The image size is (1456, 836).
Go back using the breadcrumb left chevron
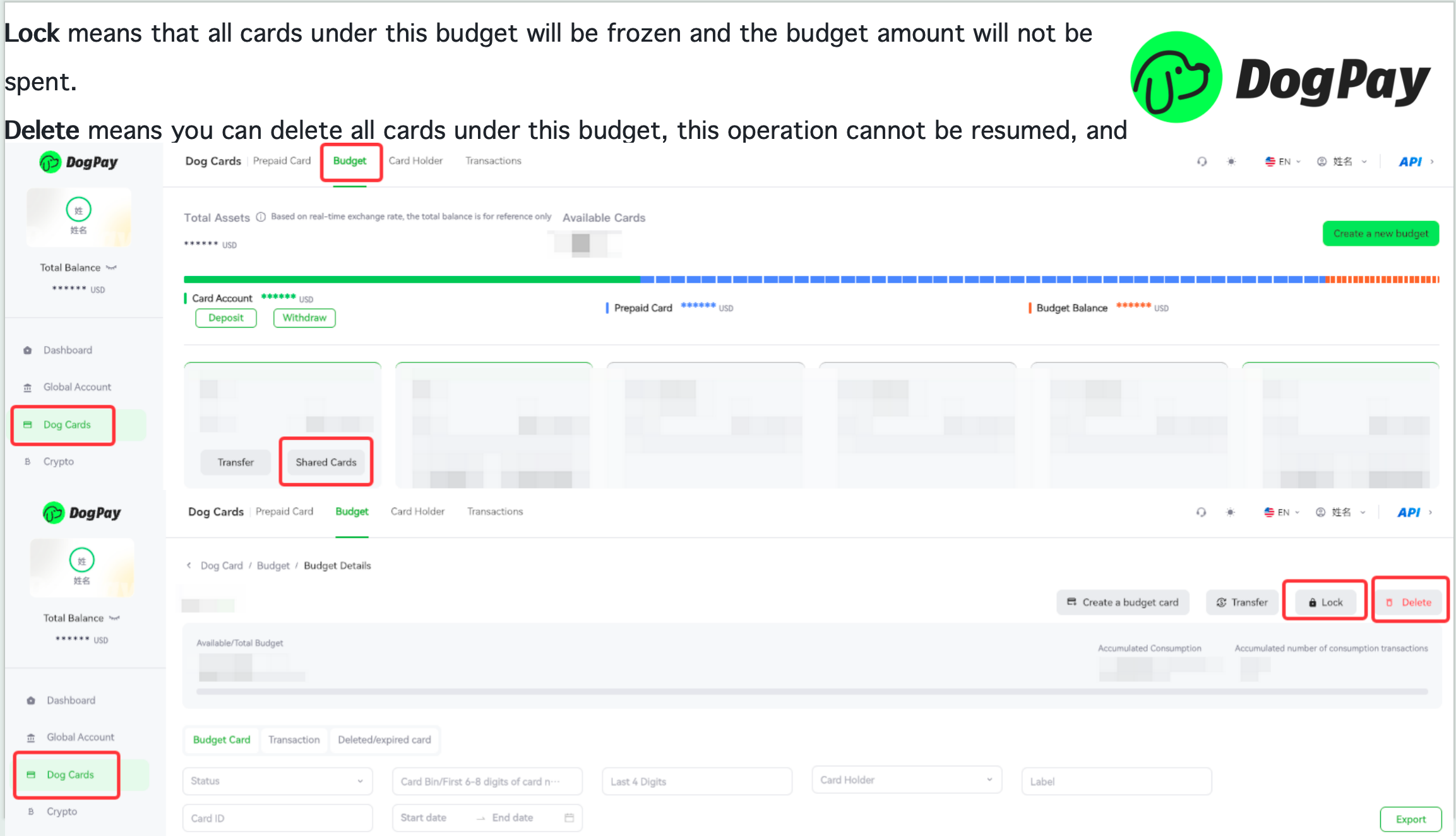pos(189,566)
